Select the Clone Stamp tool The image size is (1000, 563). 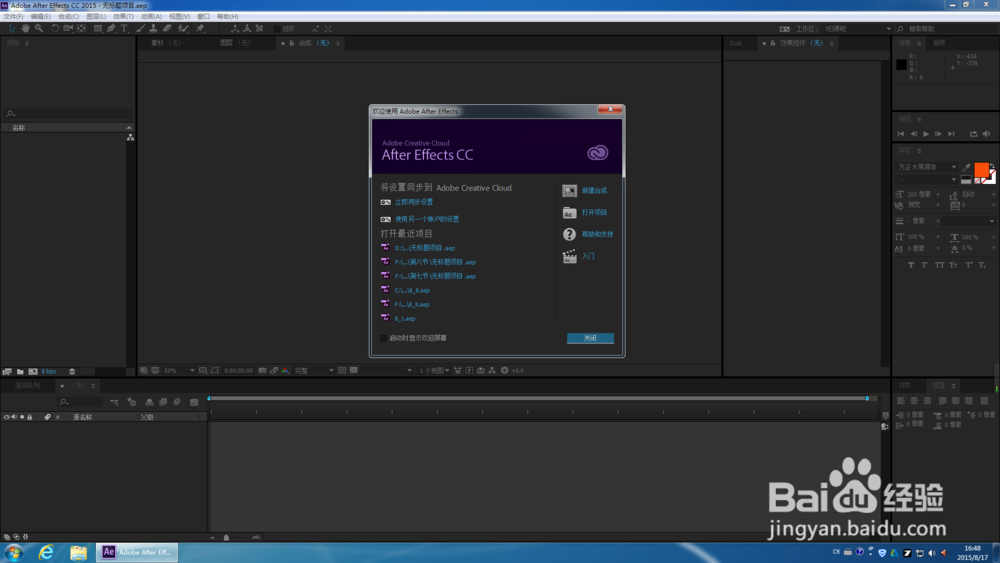(x=154, y=29)
